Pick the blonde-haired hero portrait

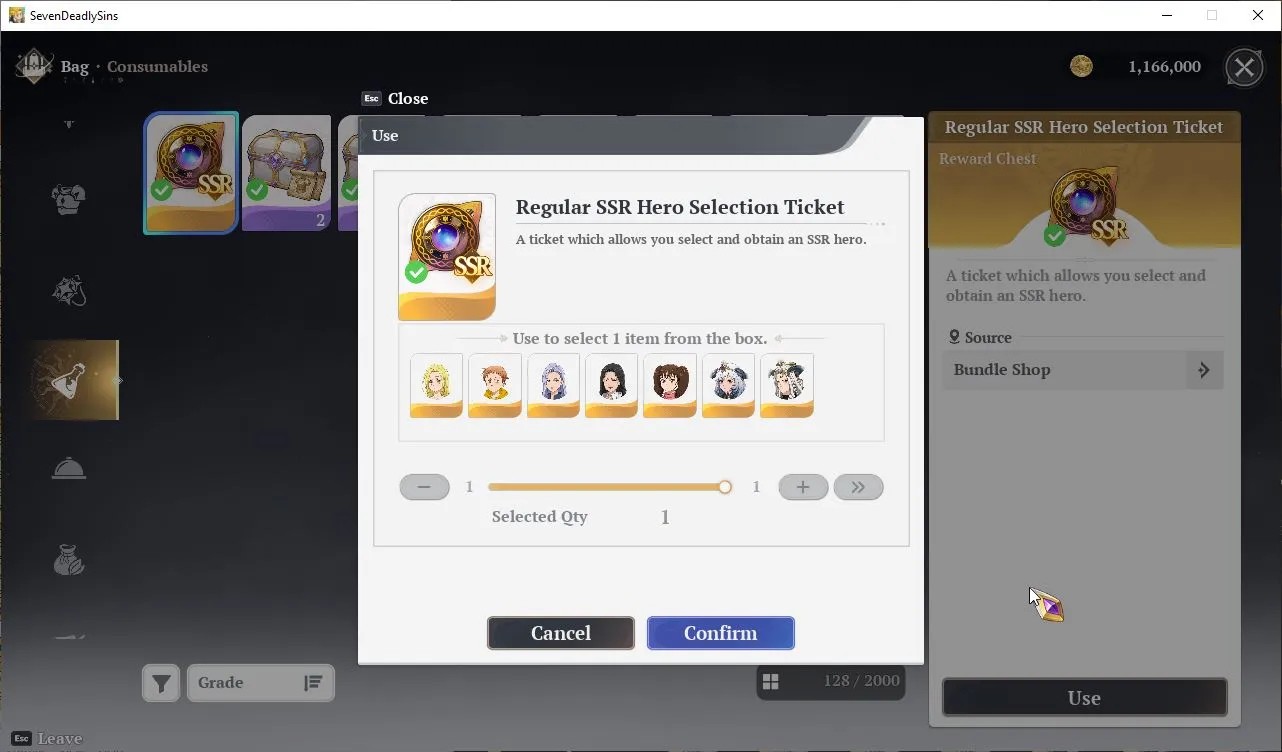[x=436, y=385]
